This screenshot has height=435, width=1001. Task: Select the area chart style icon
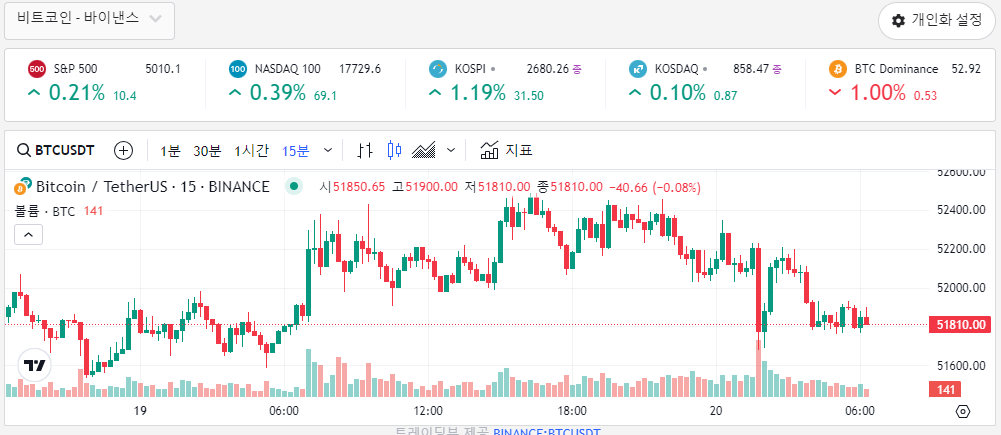(423, 151)
